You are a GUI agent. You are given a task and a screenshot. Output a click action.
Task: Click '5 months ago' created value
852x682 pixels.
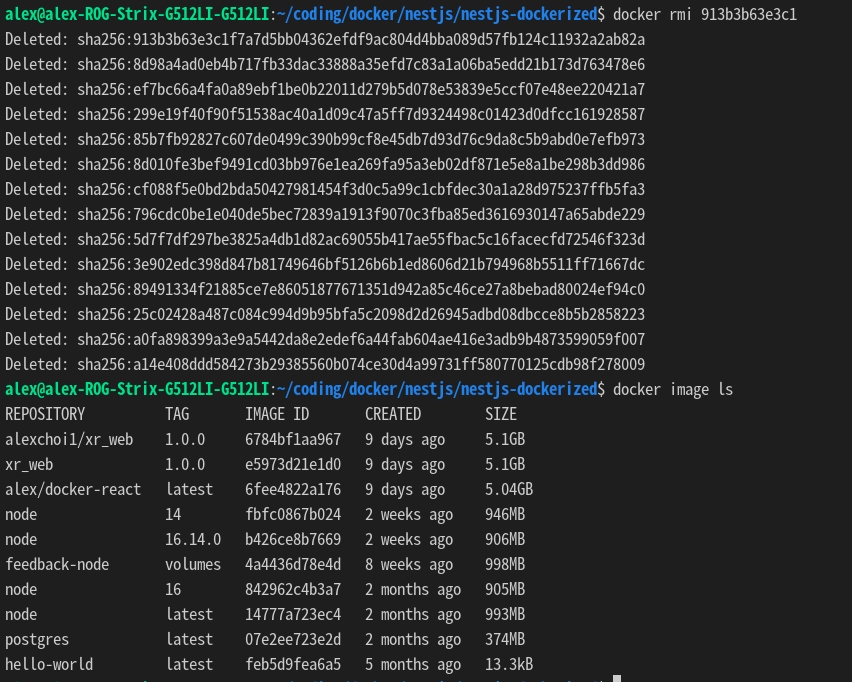pyautogui.click(x=413, y=665)
